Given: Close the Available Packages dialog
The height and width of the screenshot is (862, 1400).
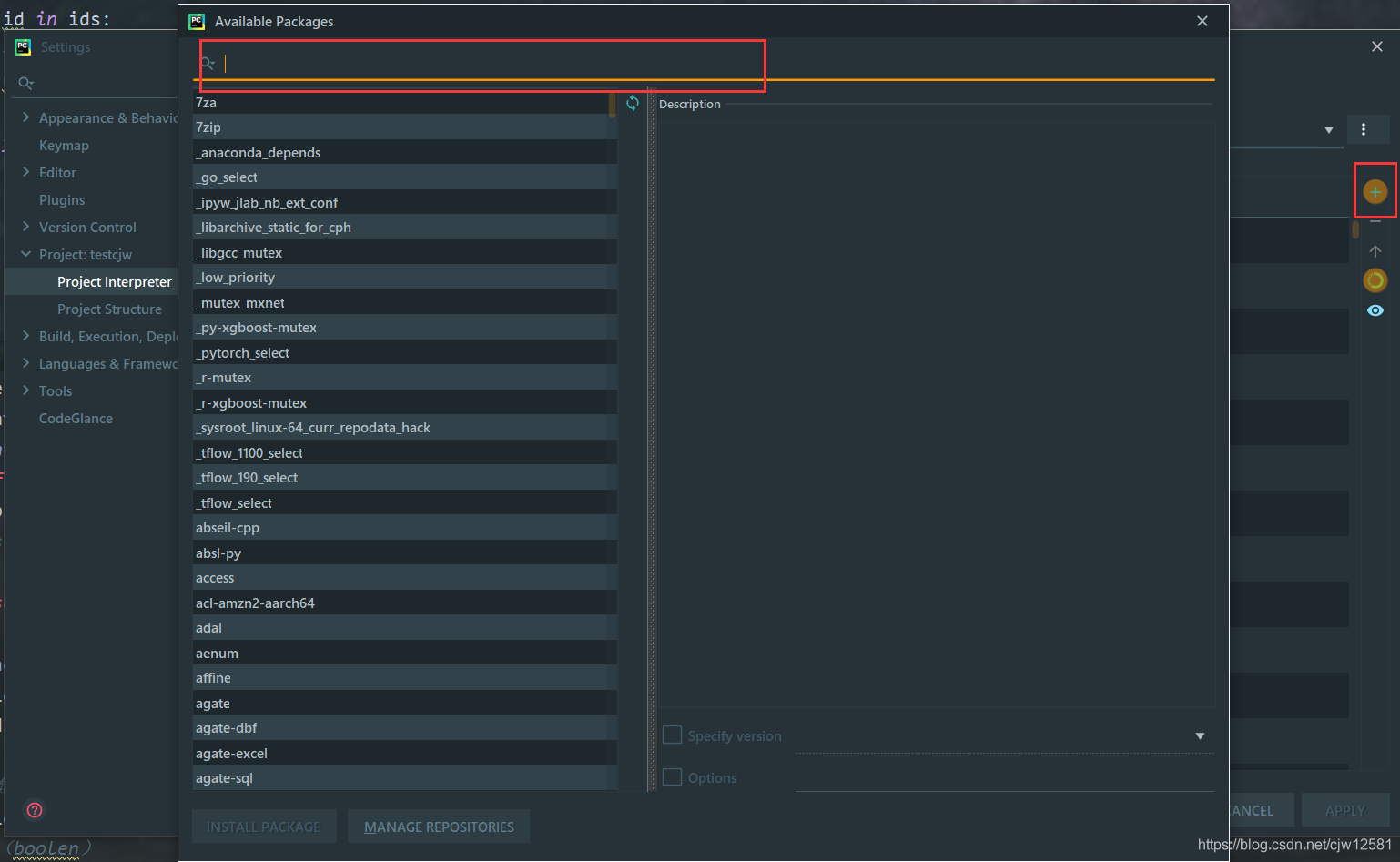Looking at the screenshot, I should [x=1202, y=21].
